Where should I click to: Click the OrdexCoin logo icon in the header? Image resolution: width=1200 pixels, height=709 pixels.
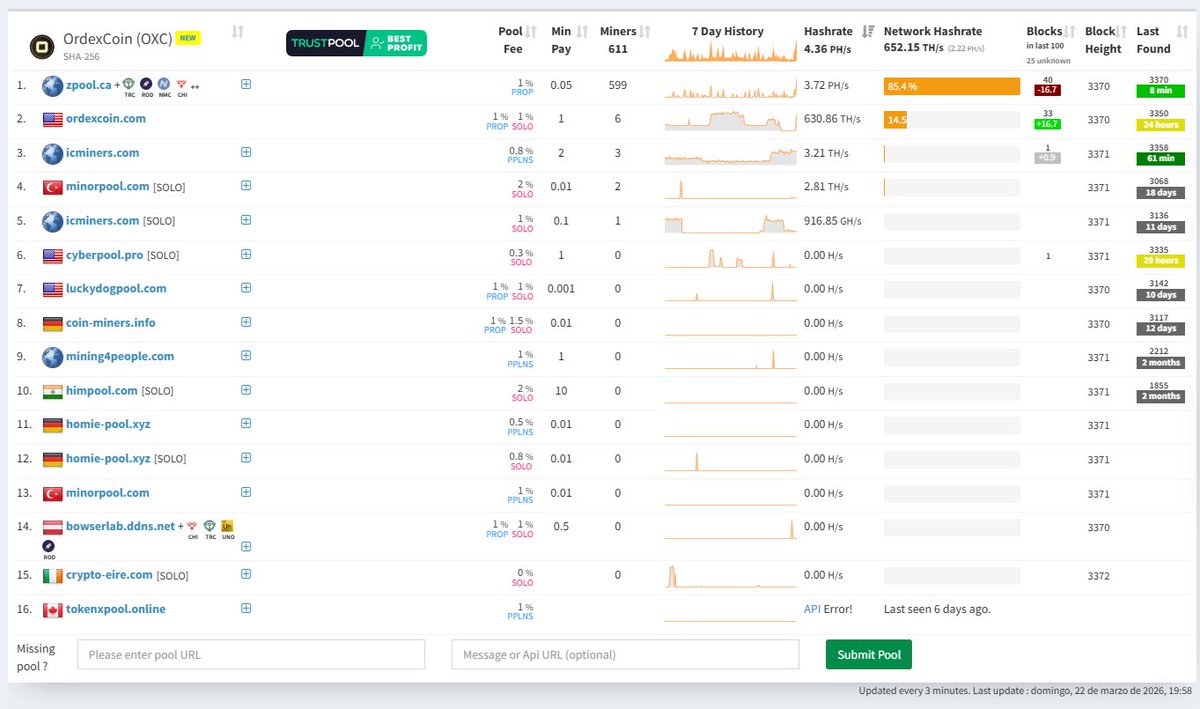coord(41,44)
